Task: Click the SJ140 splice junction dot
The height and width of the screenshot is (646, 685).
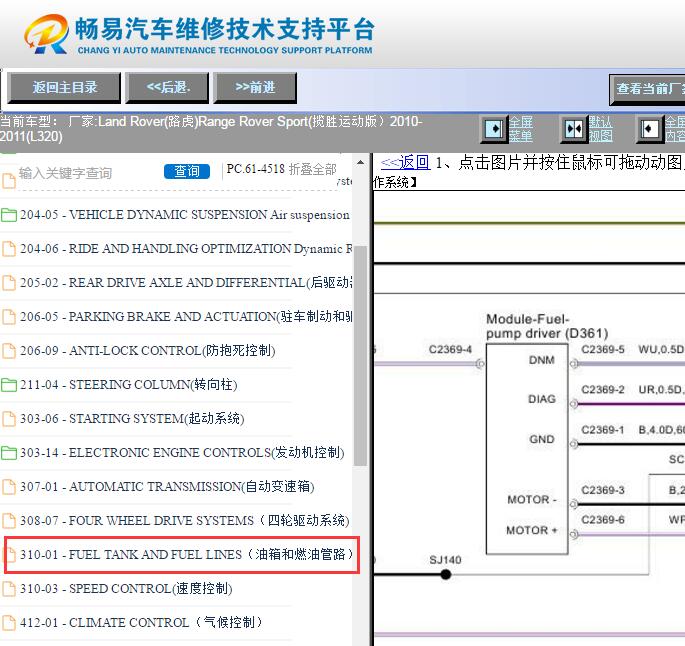Action: pos(446,574)
